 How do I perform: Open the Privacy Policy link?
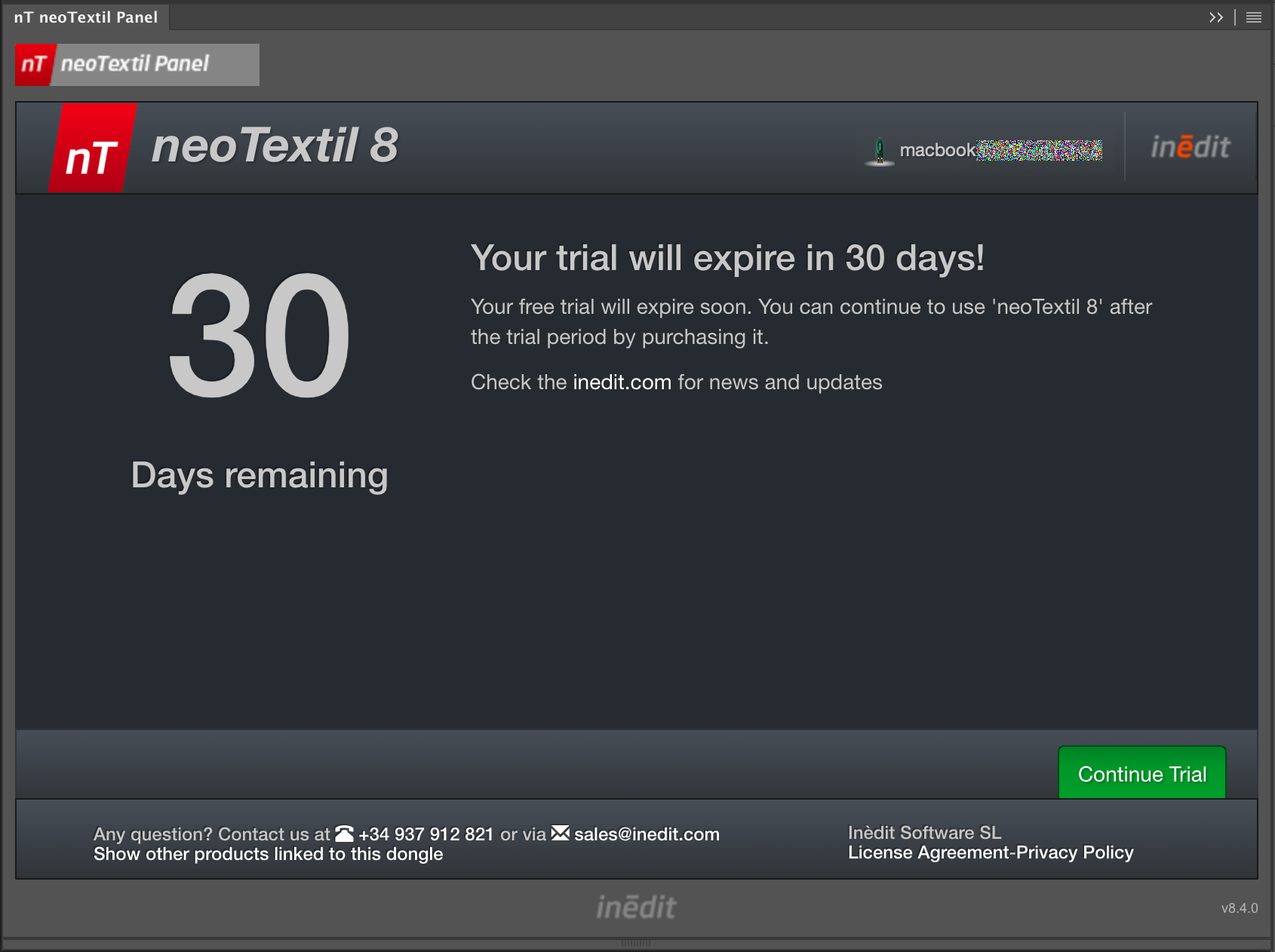point(1074,852)
